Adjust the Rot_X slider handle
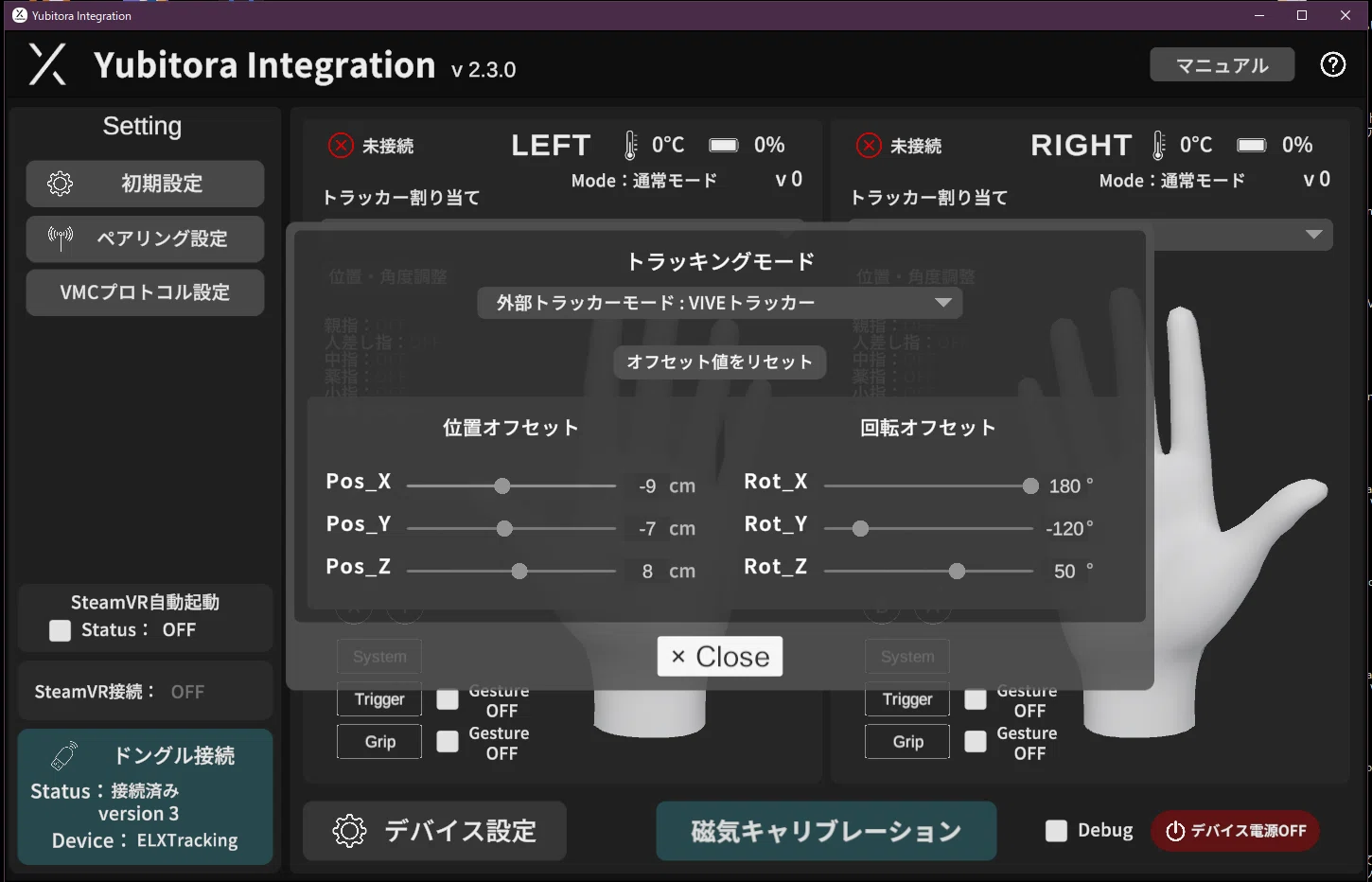1372x882 pixels. coord(1030,486)
